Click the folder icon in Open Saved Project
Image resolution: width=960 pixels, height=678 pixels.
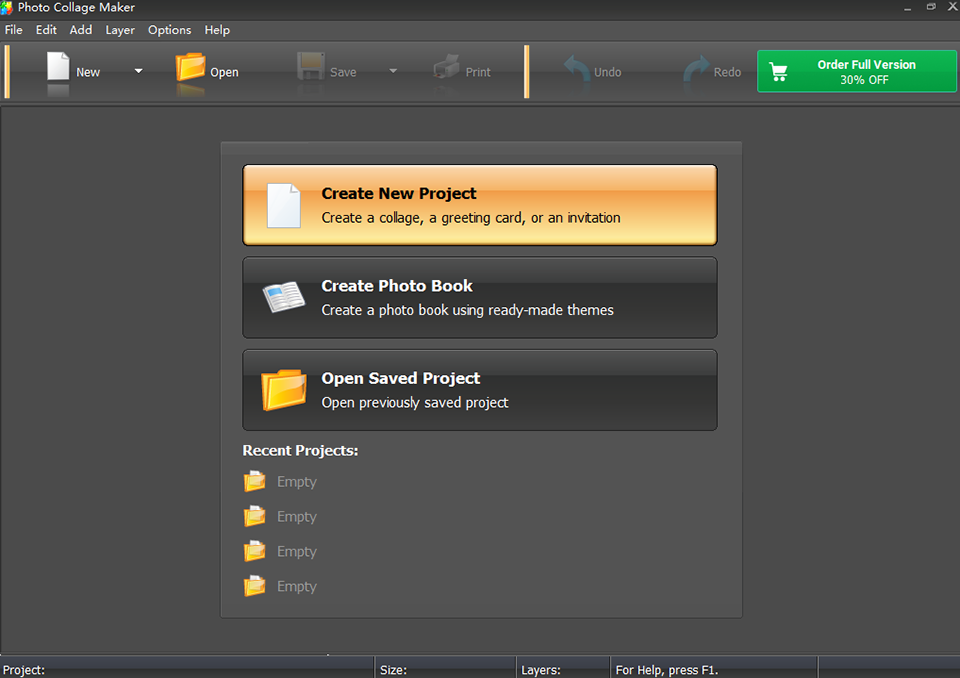pos(284,390)
